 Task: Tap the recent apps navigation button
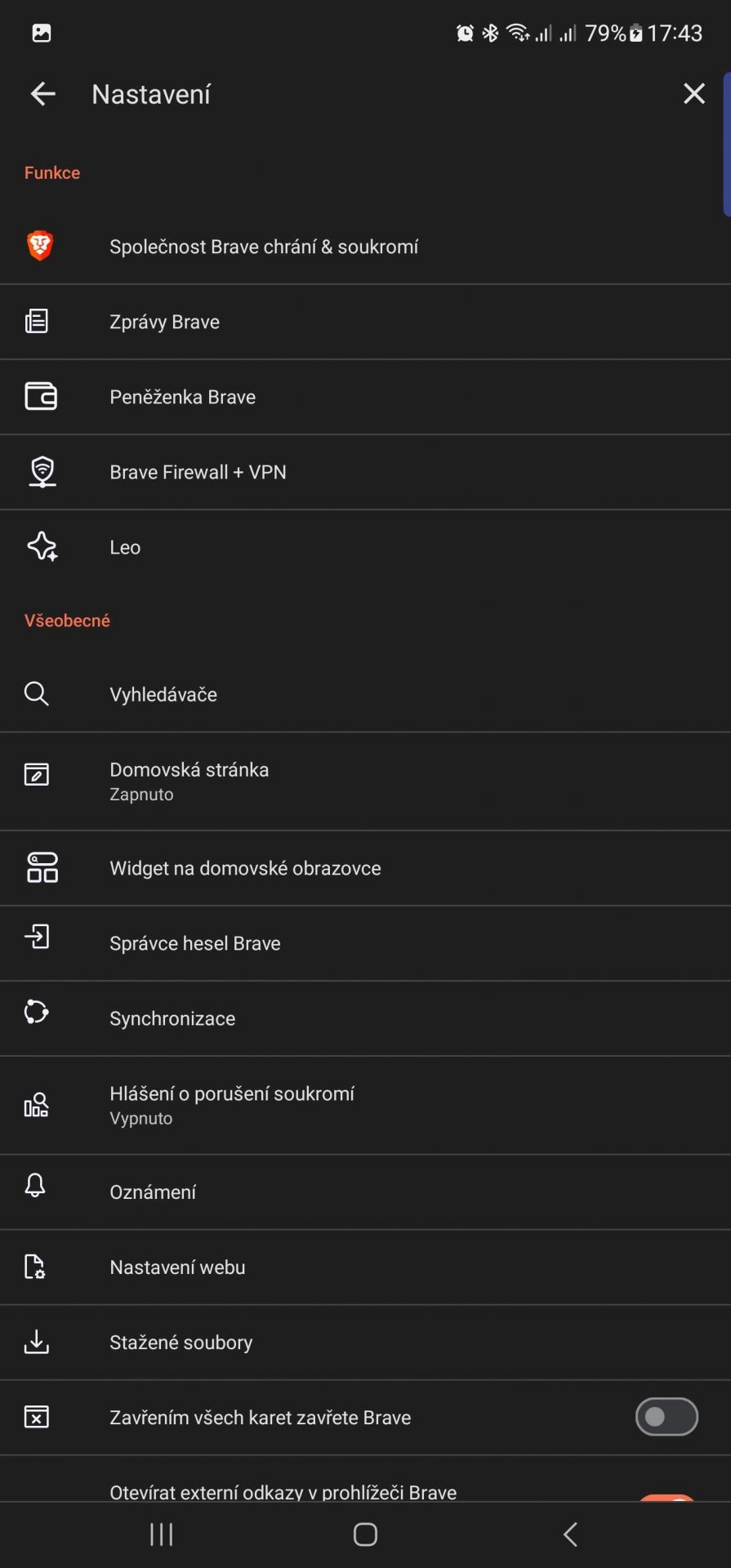click(x=162, y=1535)
